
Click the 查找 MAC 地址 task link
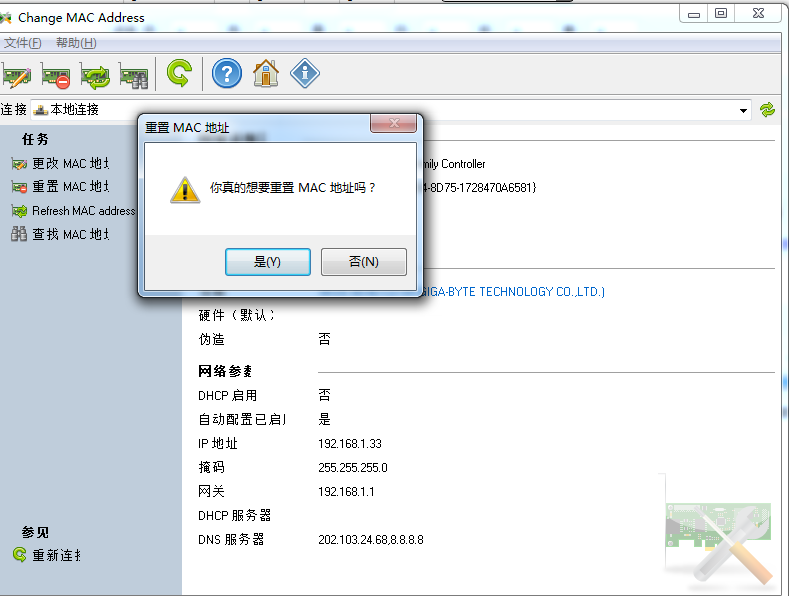coord(69,235)
